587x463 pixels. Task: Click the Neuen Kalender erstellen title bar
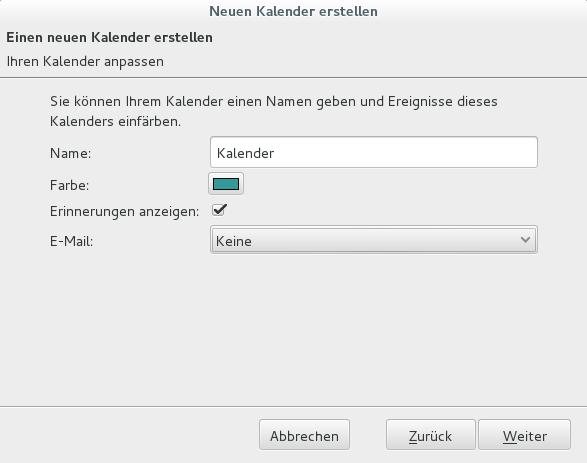293,11
